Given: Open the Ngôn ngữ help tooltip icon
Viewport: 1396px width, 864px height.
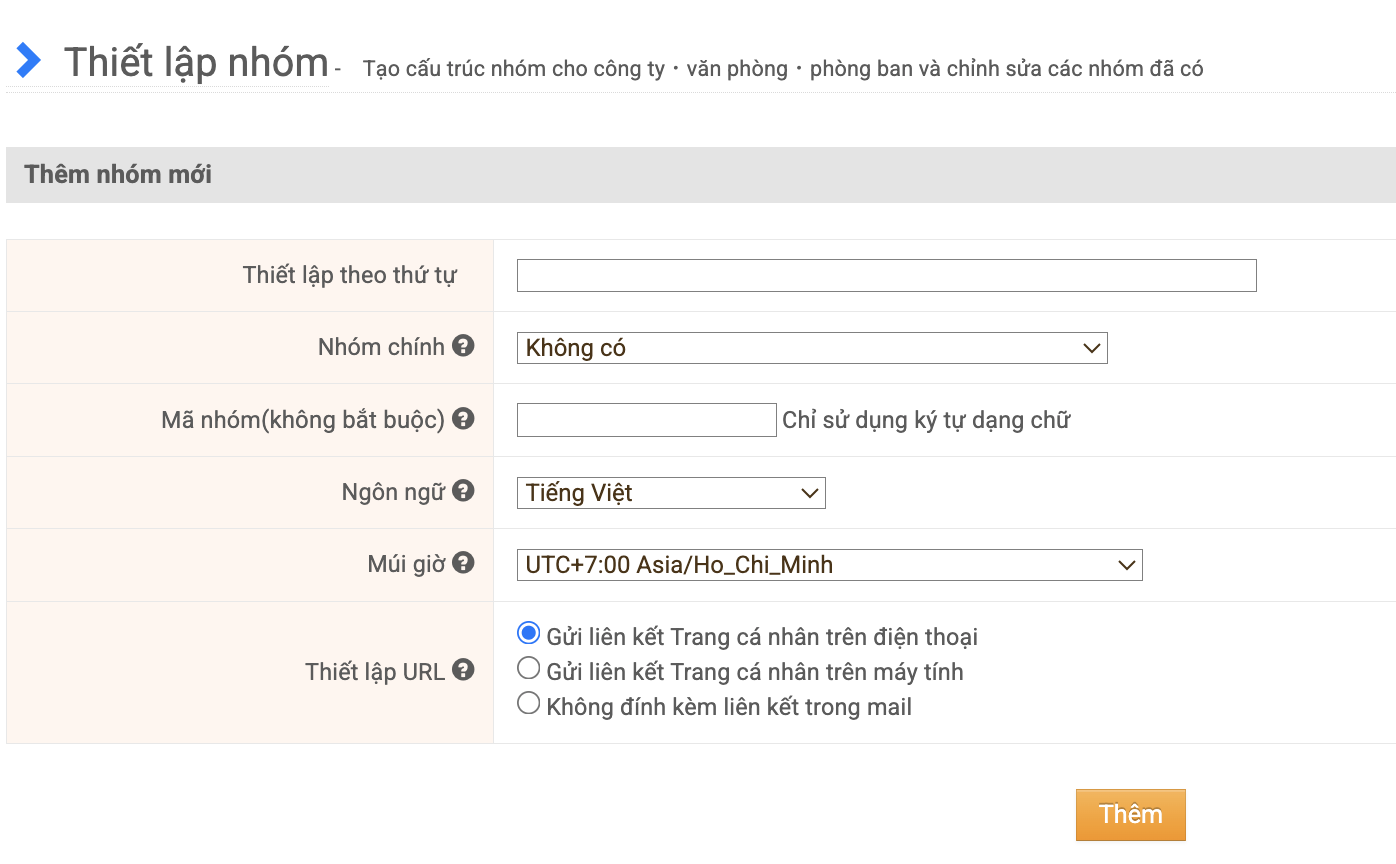Looking at the screenshot, I should coord(463,491).
